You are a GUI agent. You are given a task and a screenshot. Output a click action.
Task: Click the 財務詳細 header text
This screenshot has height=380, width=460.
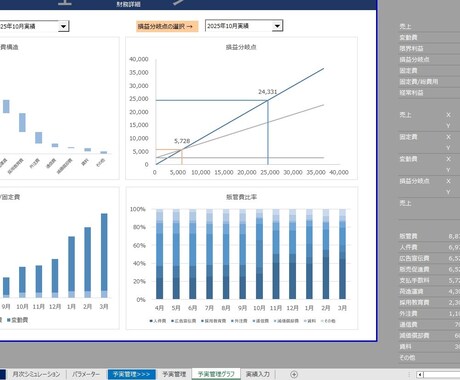coord(128,4)
